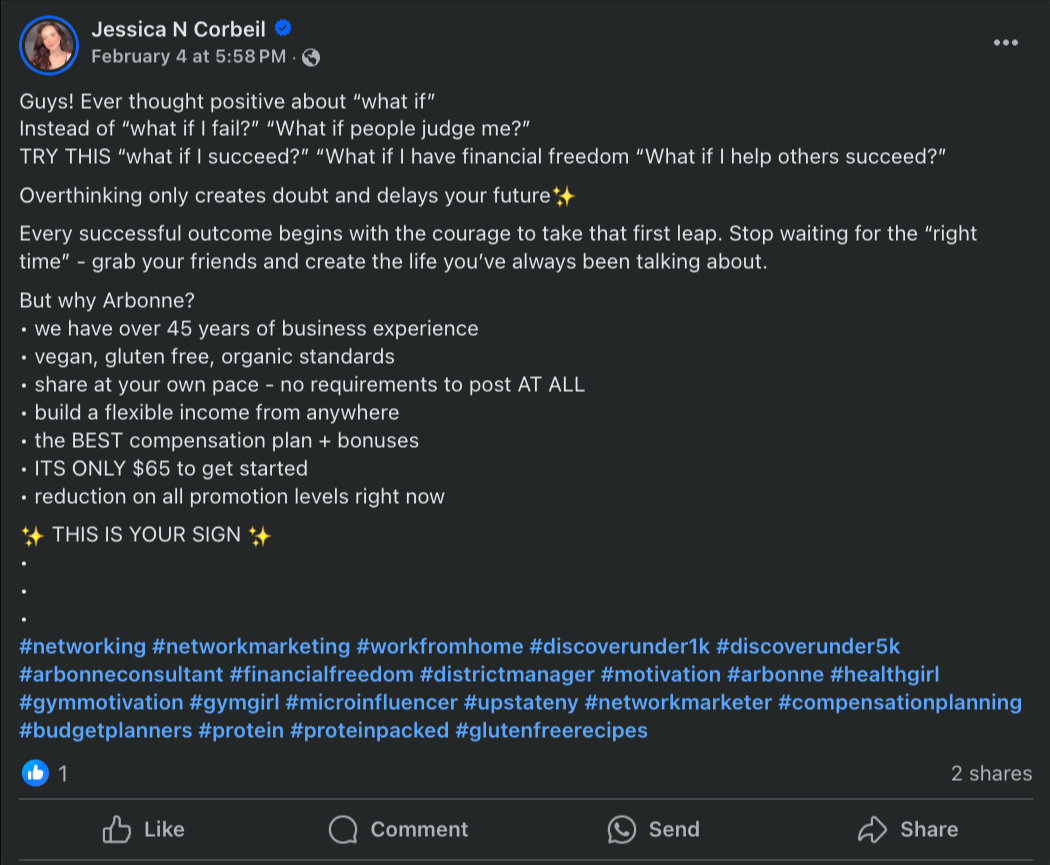The width and height of the screenshot is (1050, 865).
Task: Open the #networking hashtag
Action: click(x=82, y=646)
